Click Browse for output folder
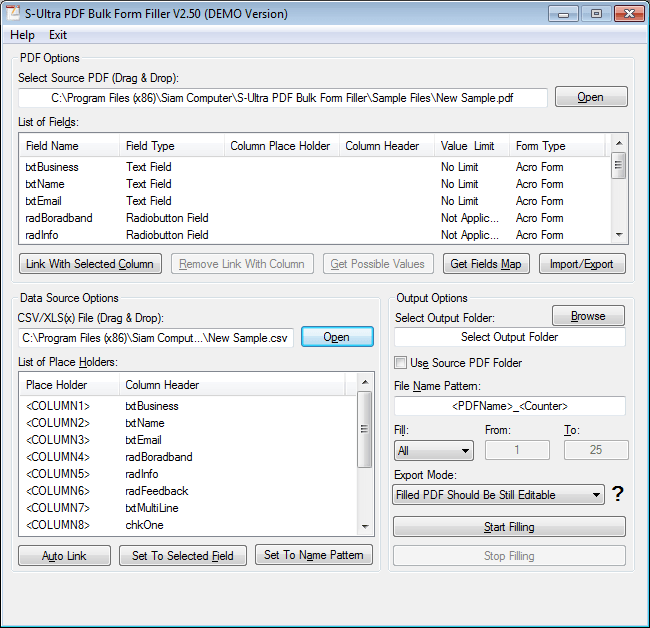650x628 pixels. pos(588,316)
